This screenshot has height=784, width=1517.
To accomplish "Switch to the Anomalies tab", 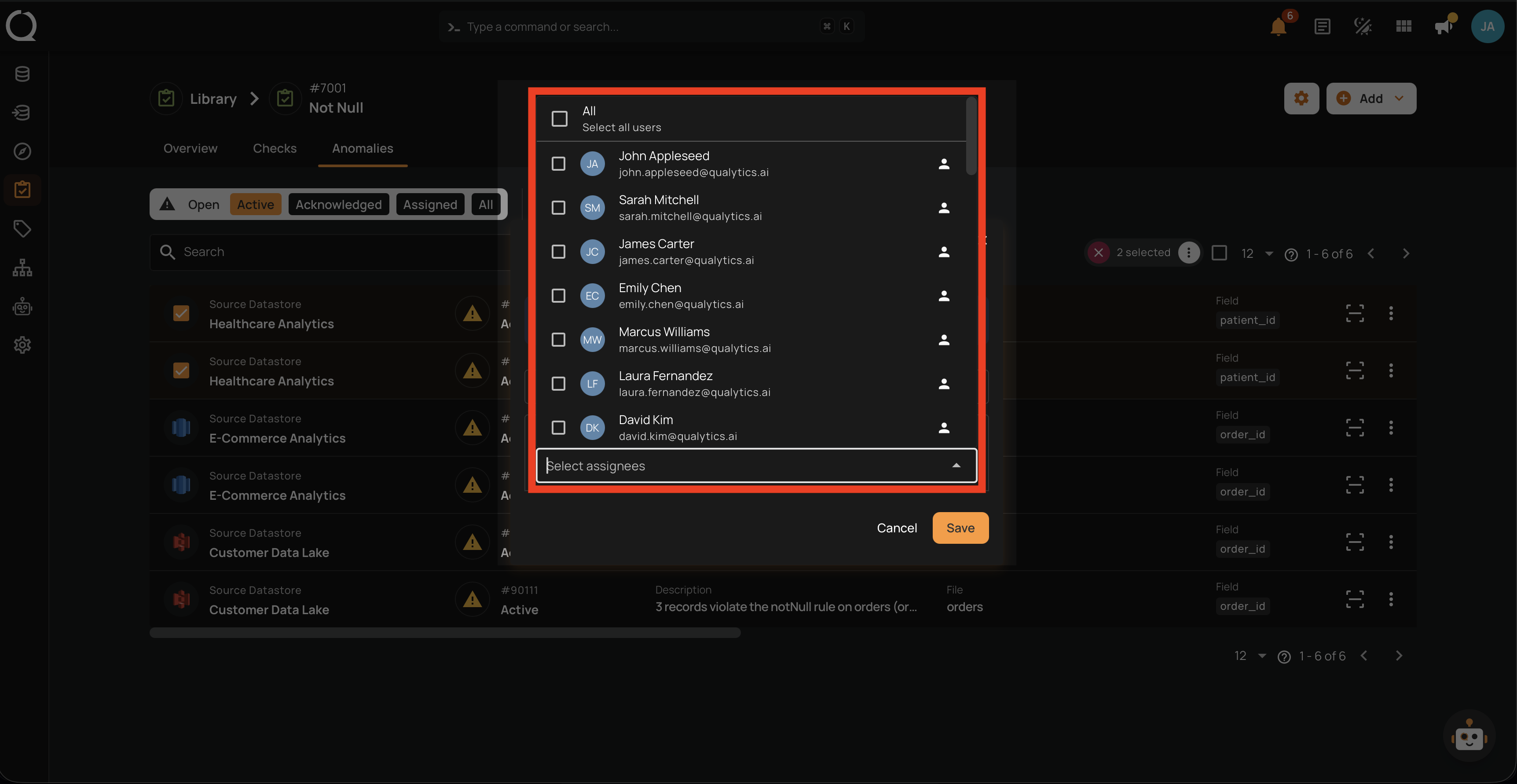I will [362, 148].
